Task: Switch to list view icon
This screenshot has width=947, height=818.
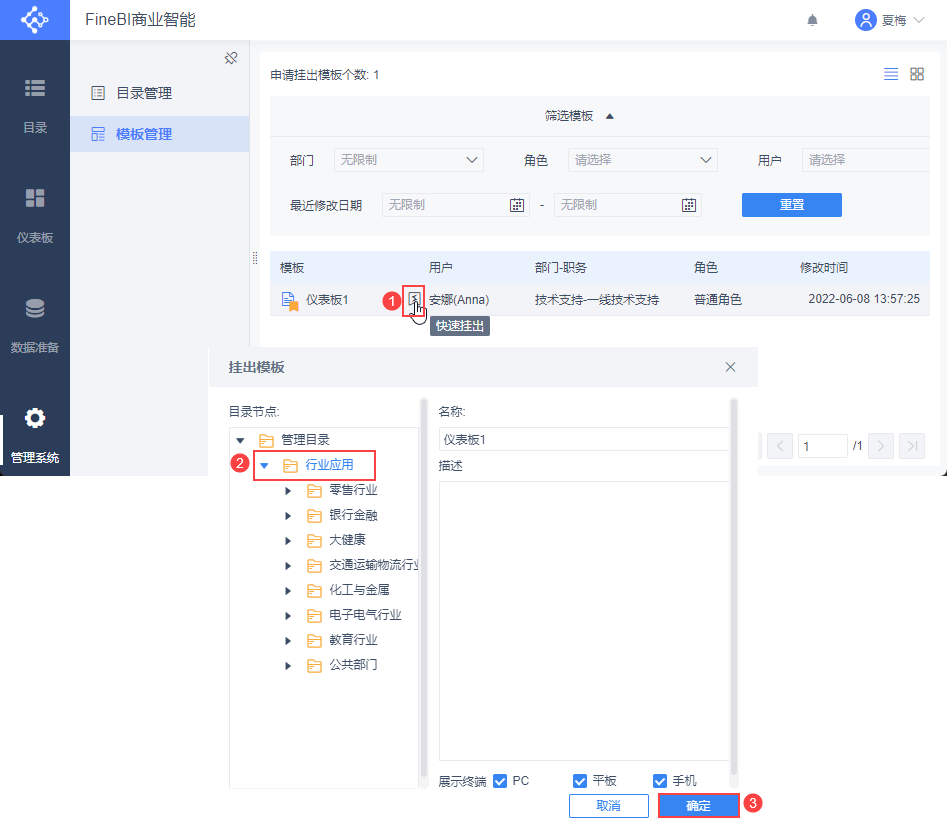Action: pos(891,74)
